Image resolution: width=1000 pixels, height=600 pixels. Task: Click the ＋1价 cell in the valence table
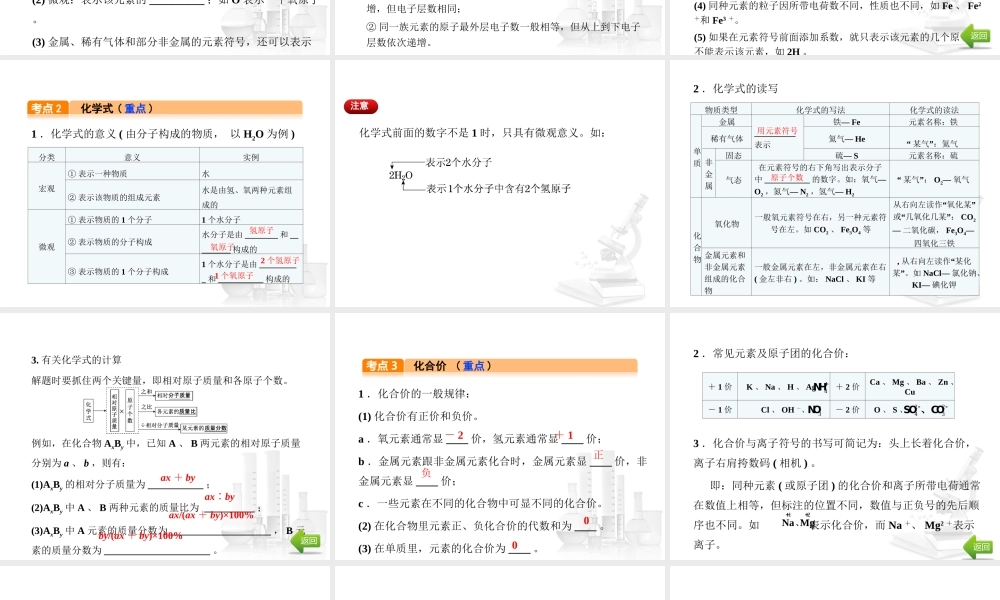click(720, 387)
